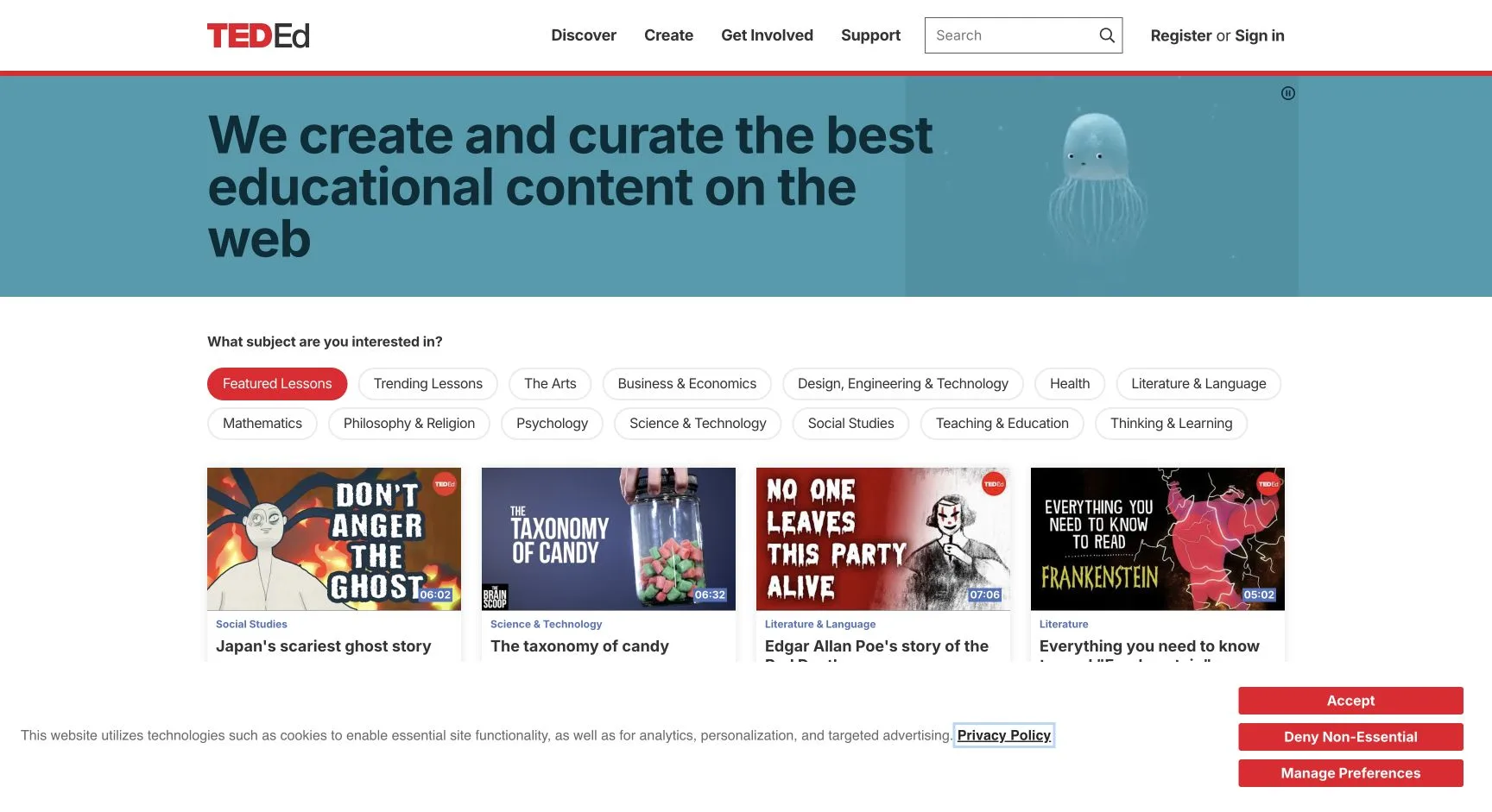Select the Health subject filter
Viewport: 1492px width, 812px height.
coord(1070,384)
